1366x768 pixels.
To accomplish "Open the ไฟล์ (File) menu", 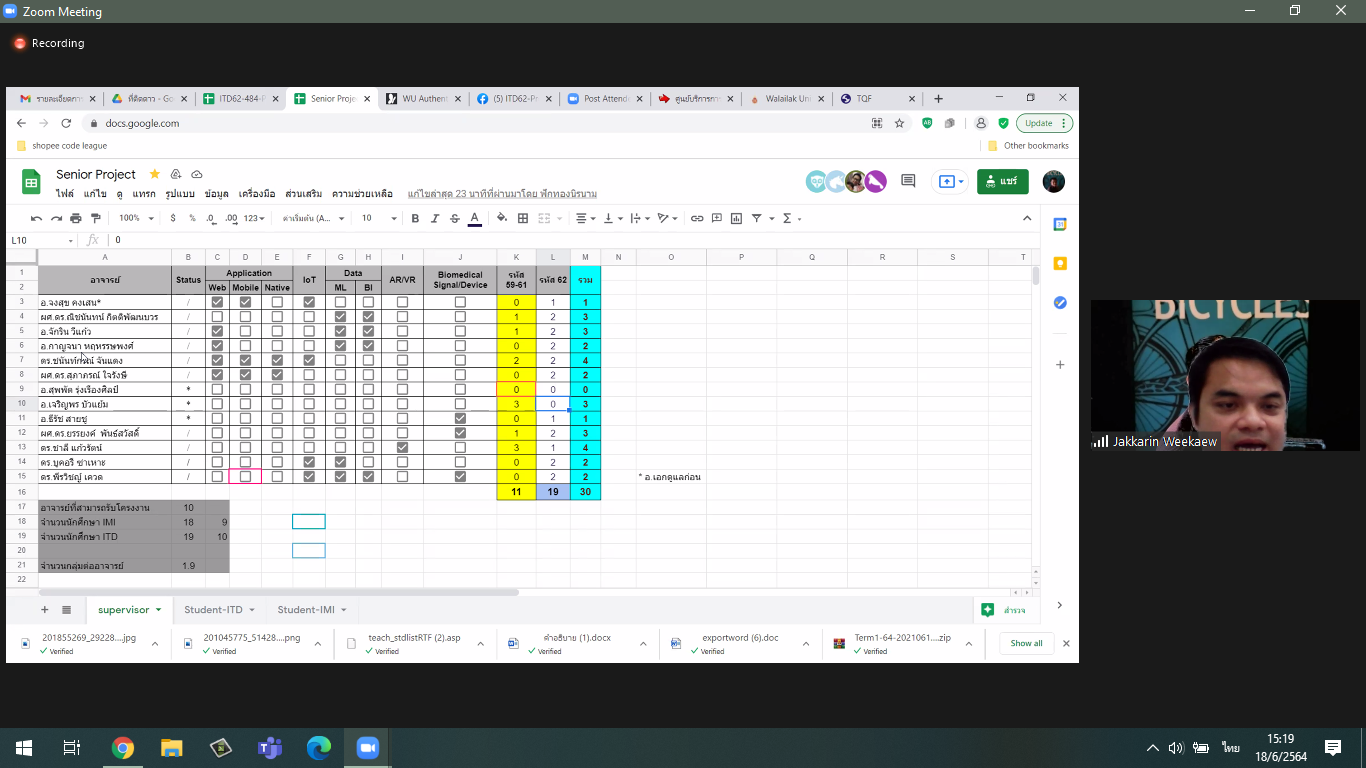I will (65, 194).
